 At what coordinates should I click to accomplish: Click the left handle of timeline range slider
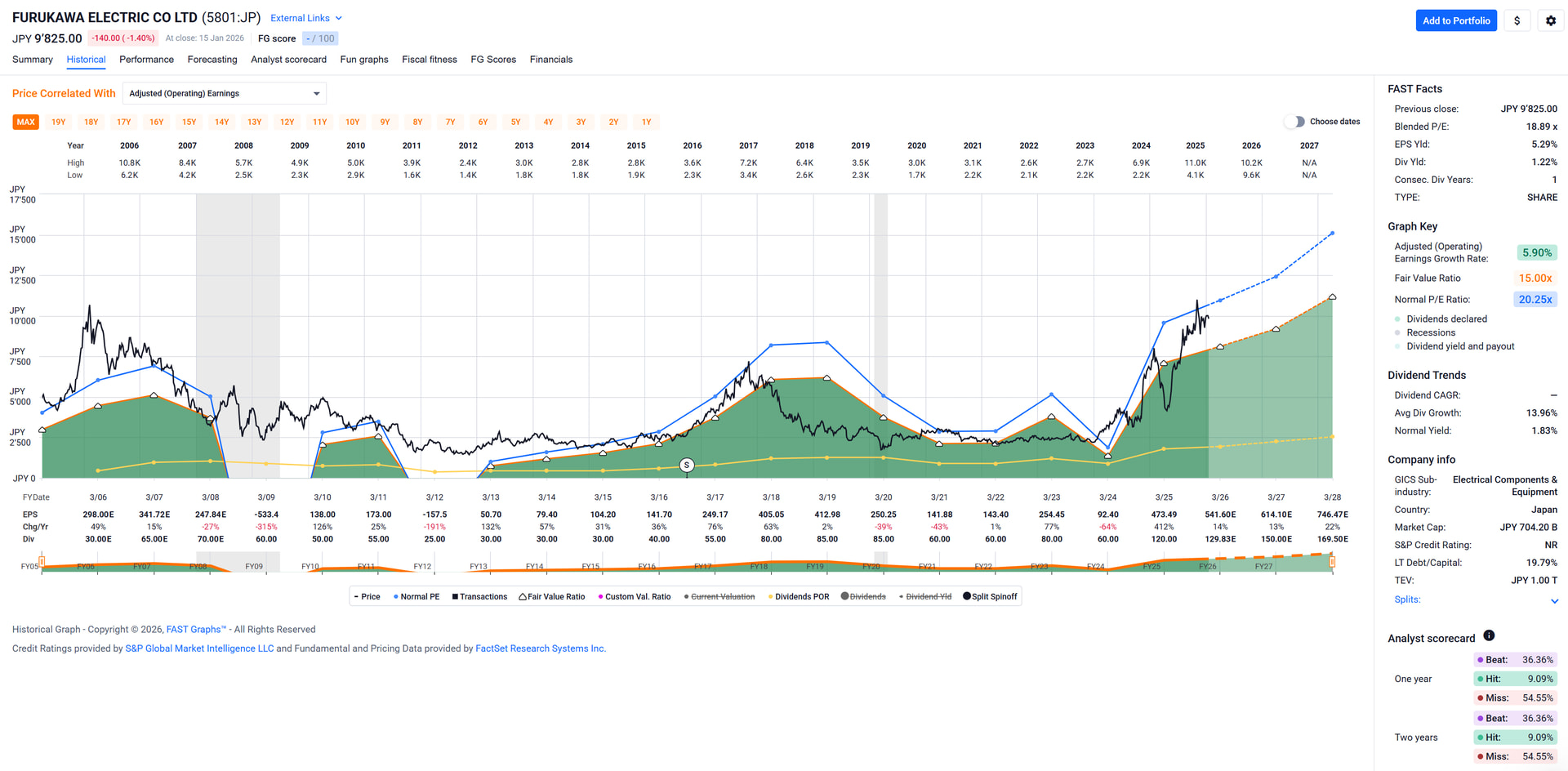pyautogui.click(x=42, y=562)
